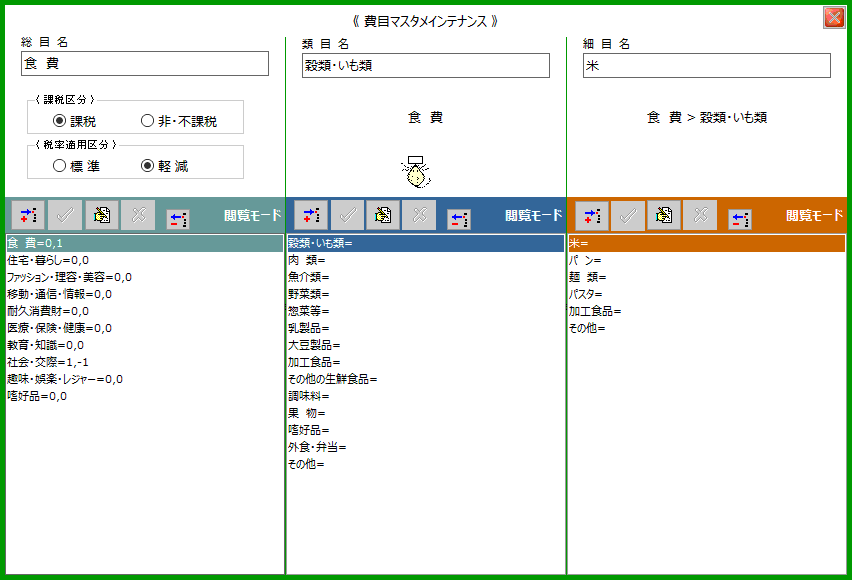
Task: Select 加工食品= in the 類目 list
Action: point(426,362)
